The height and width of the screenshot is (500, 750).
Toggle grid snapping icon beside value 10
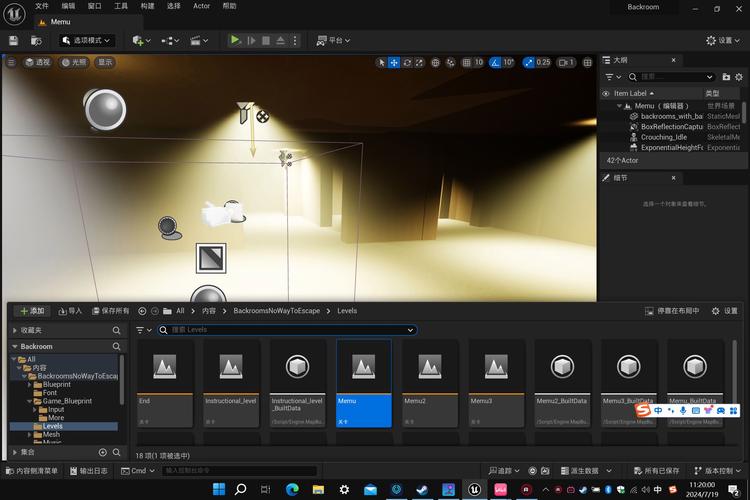pyautogui.click(x=466, y=63)
